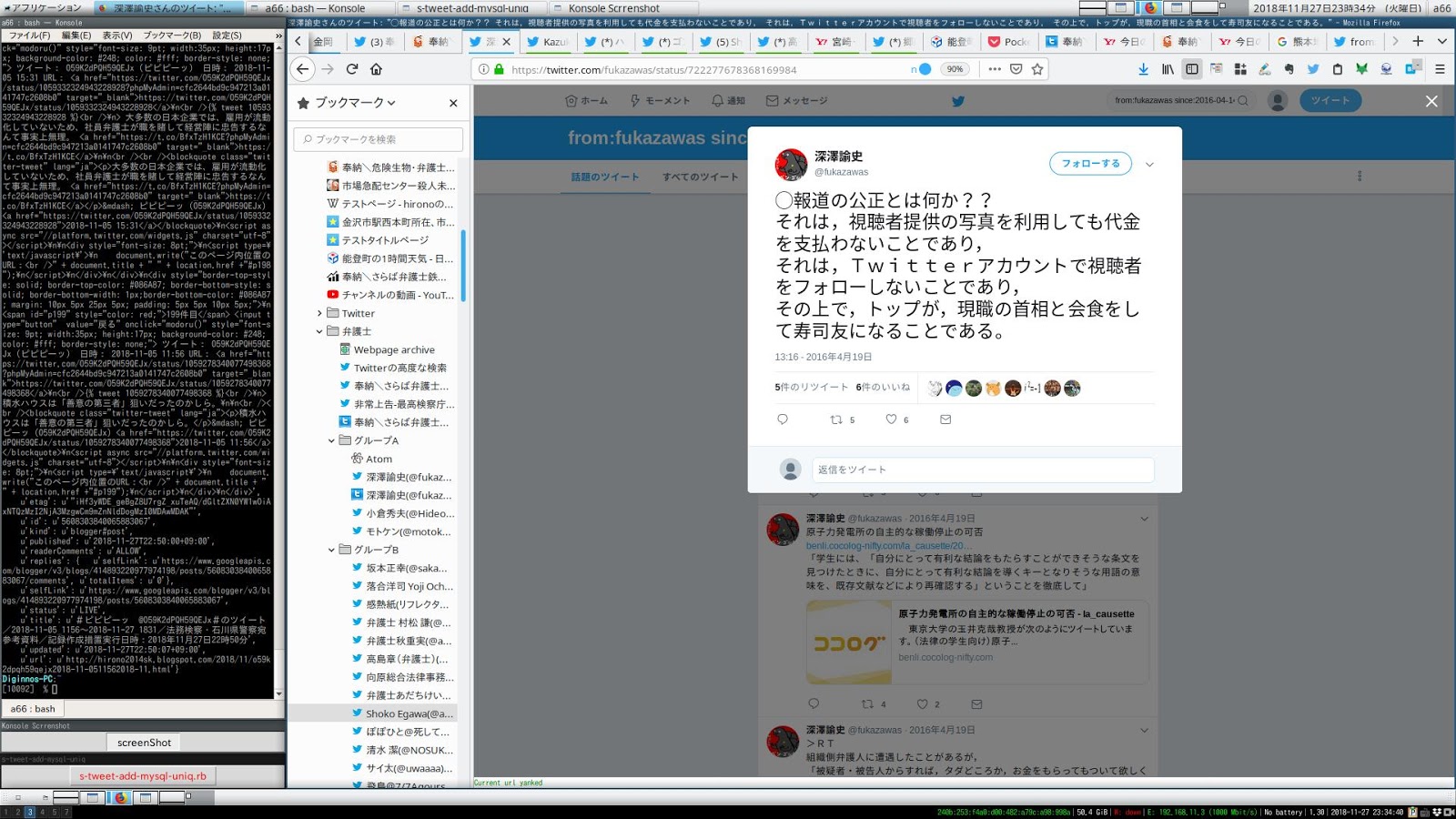This screenshot has width=1456, height=819.
Task: Open Konsole ファイル(F) menu
Action: click(29, 35)
